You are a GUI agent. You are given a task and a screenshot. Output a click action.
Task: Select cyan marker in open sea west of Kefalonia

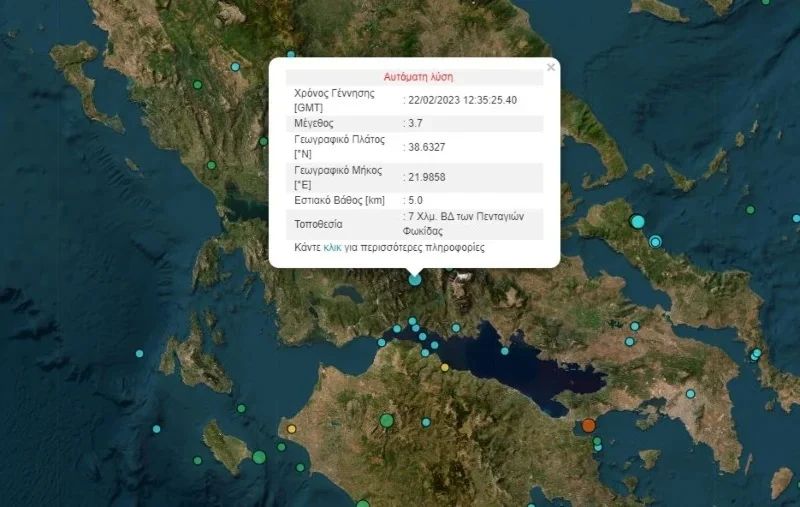click(139, 353)
